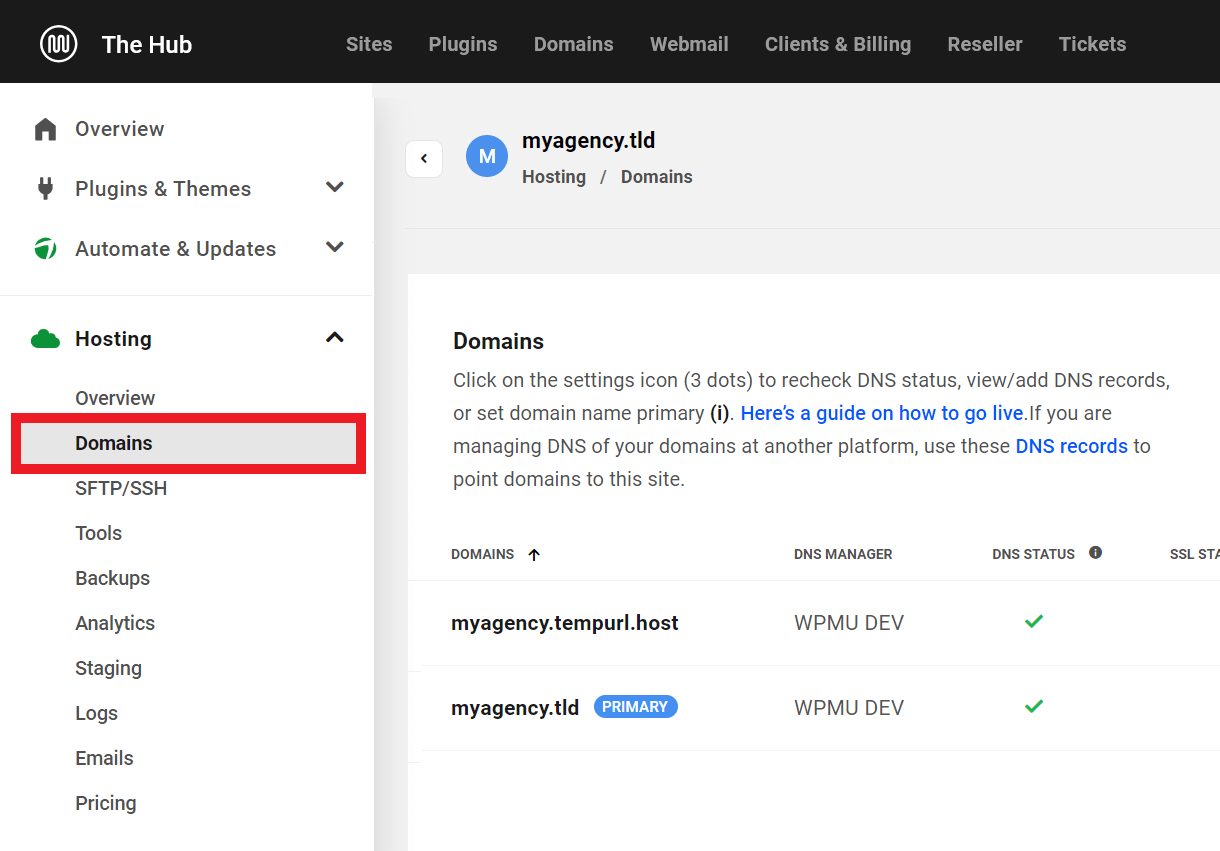The height and width of the screenshot is (851, 1220).
Task: Open the Reseller menu
Action: click(x=985, y=44)
